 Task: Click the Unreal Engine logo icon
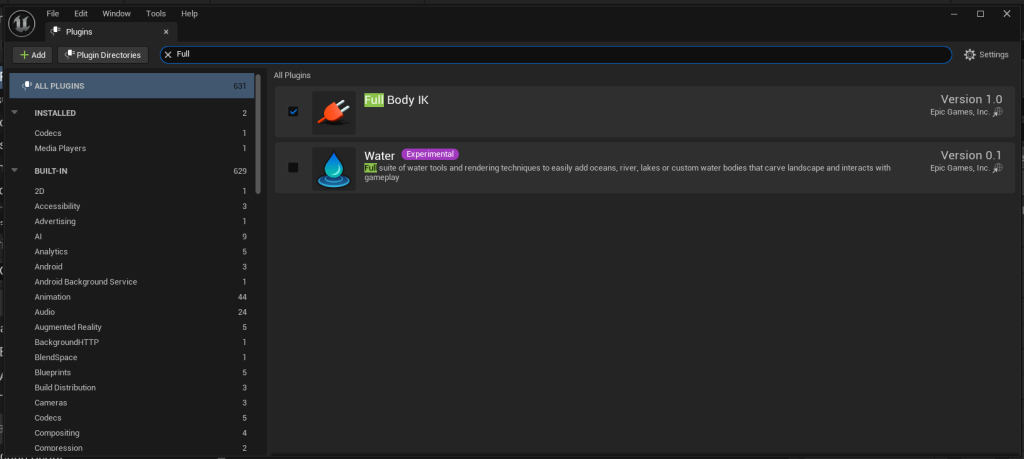click(22, 24)
